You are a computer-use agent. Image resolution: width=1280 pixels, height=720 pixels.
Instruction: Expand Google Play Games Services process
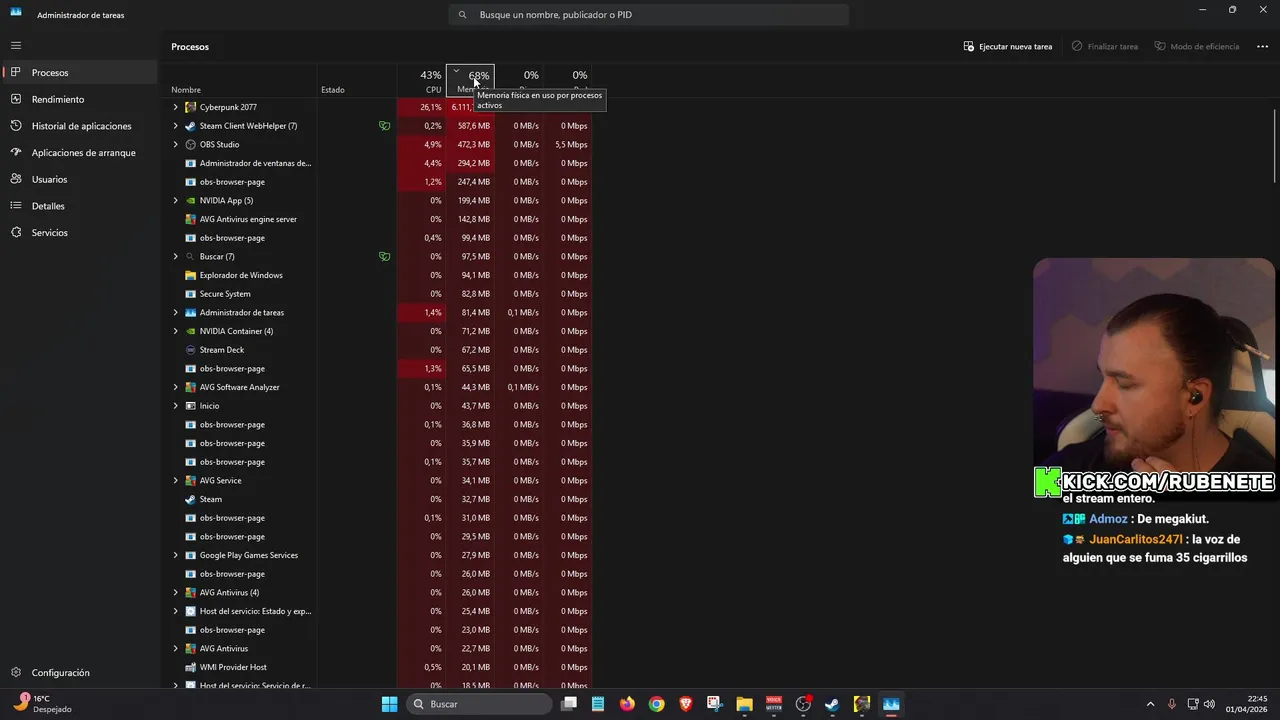tap(176, 555)
